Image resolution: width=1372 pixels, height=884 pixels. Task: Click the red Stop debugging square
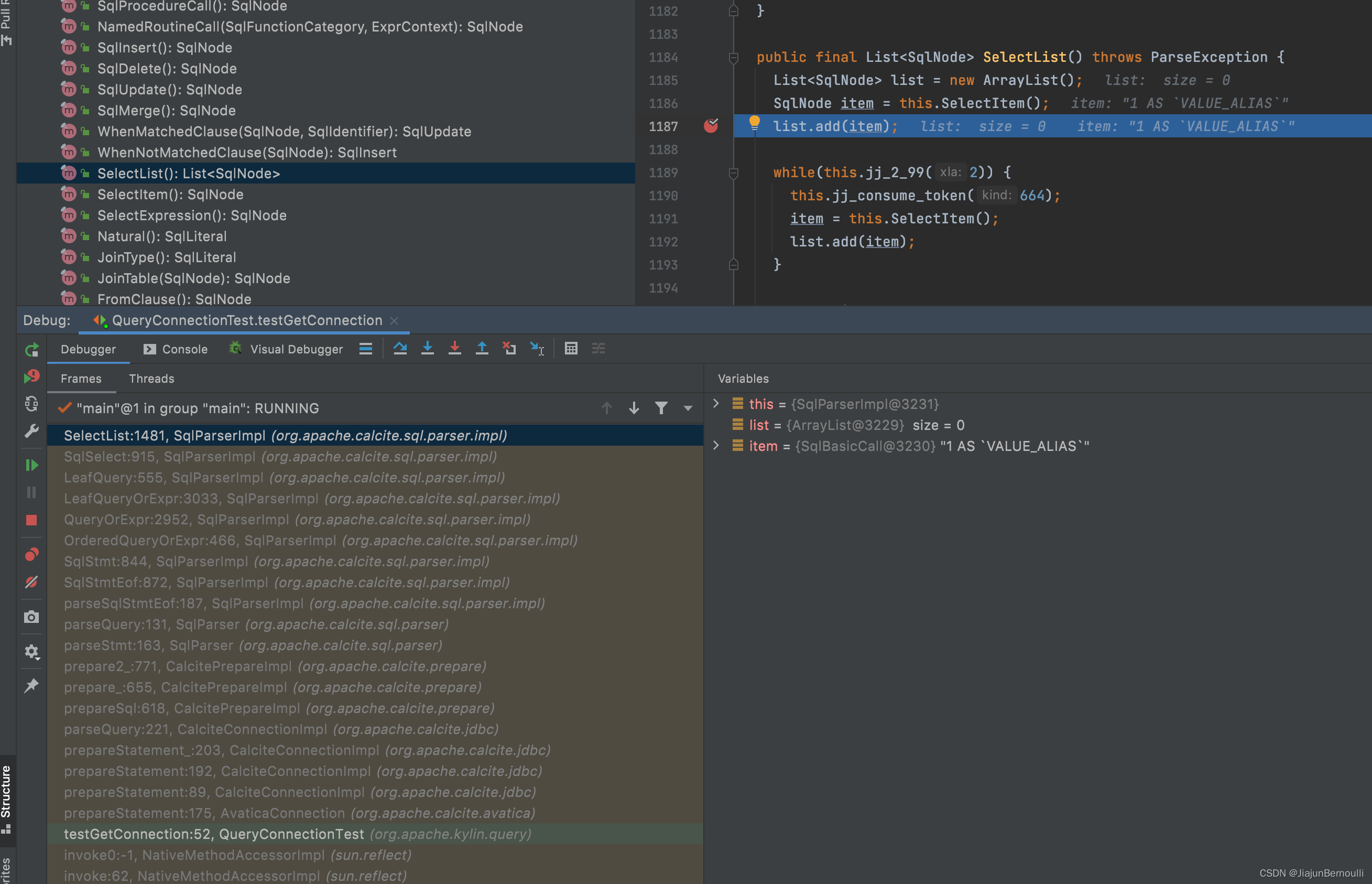point(31,520)
